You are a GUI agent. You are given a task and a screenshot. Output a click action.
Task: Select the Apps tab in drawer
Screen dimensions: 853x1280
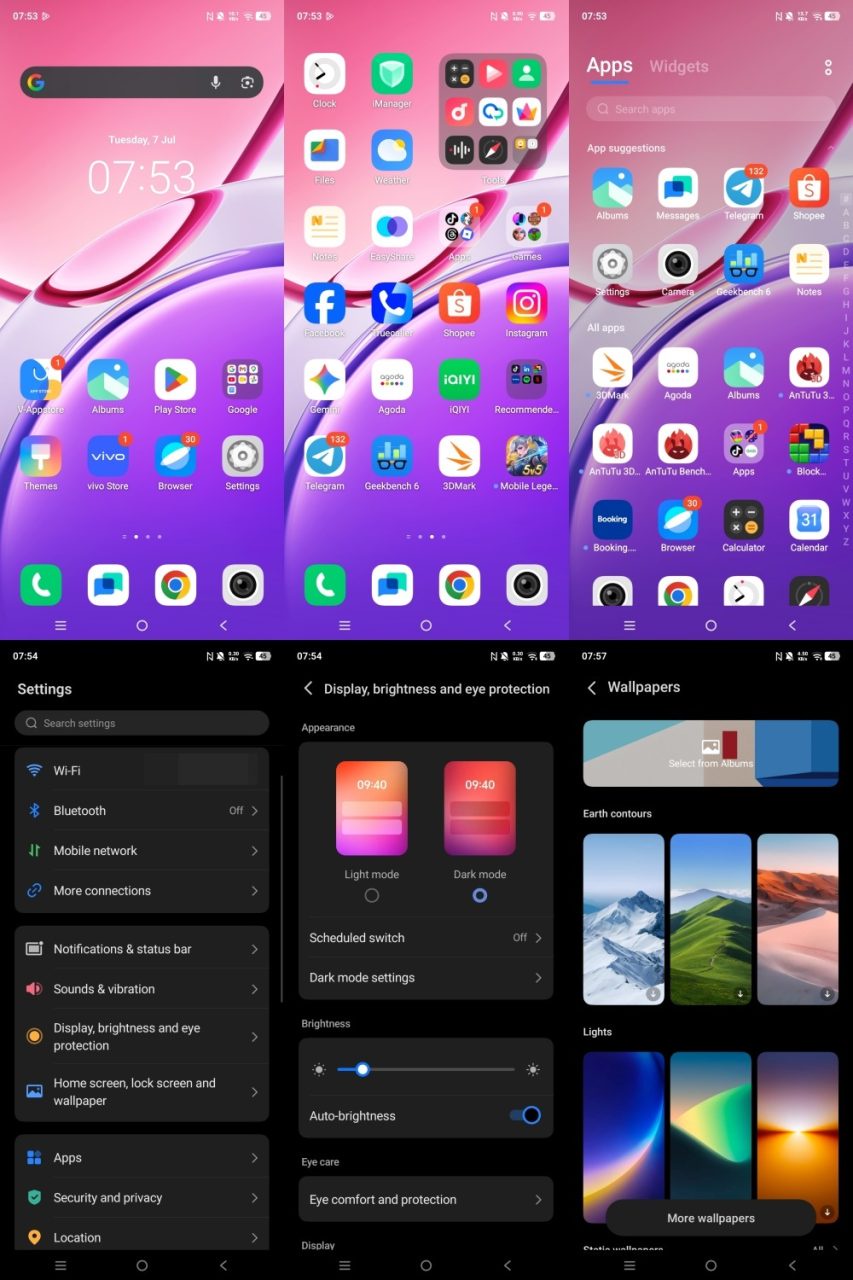click(609, 66)
